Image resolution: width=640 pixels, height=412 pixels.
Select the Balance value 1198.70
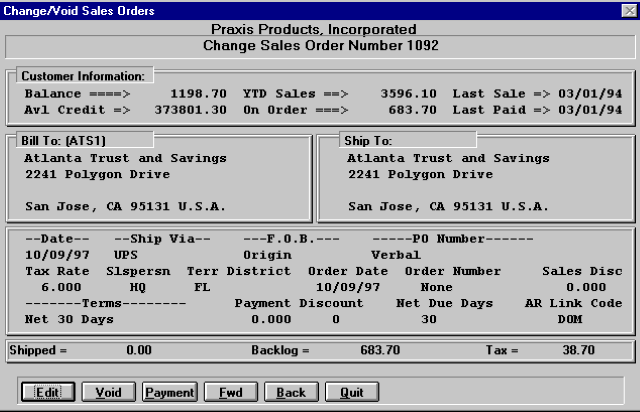[x=198, y=94]
